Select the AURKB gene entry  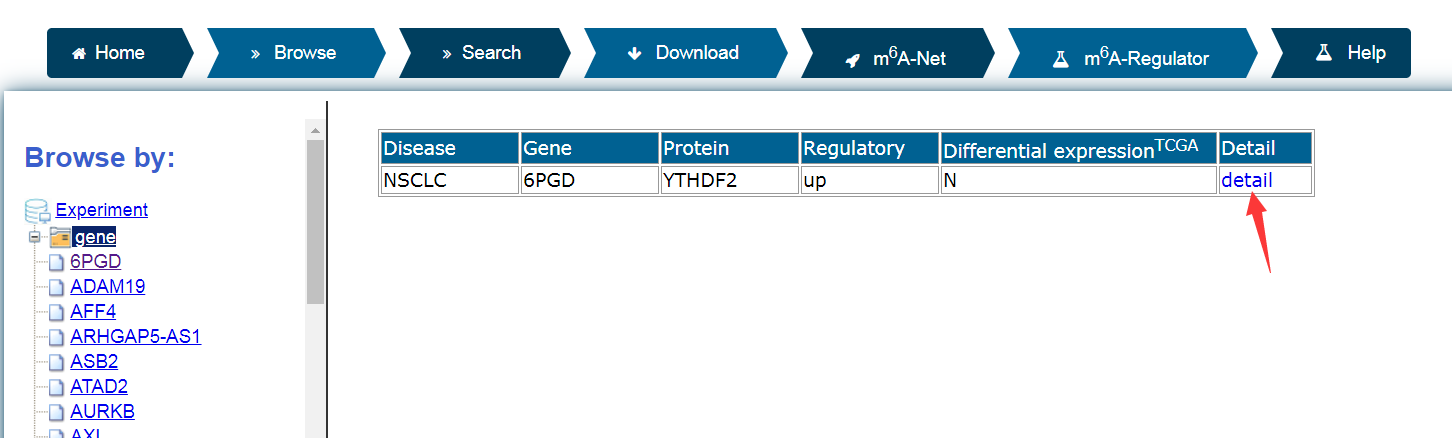click(102, 412)
